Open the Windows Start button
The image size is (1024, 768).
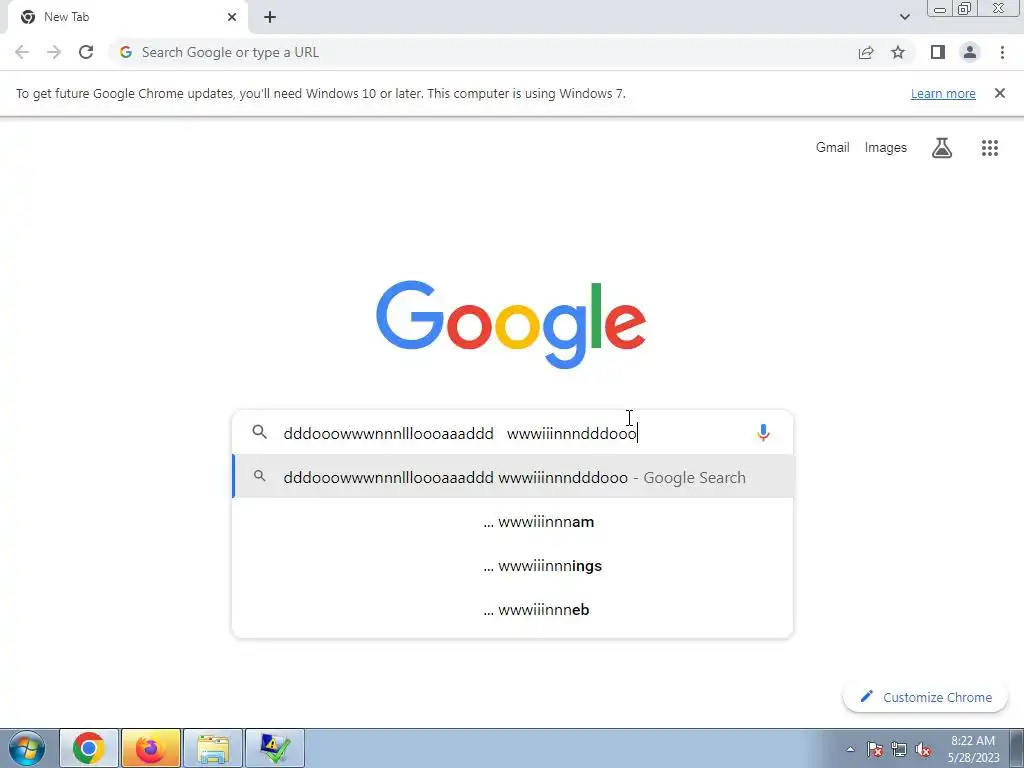coord(27,748)
